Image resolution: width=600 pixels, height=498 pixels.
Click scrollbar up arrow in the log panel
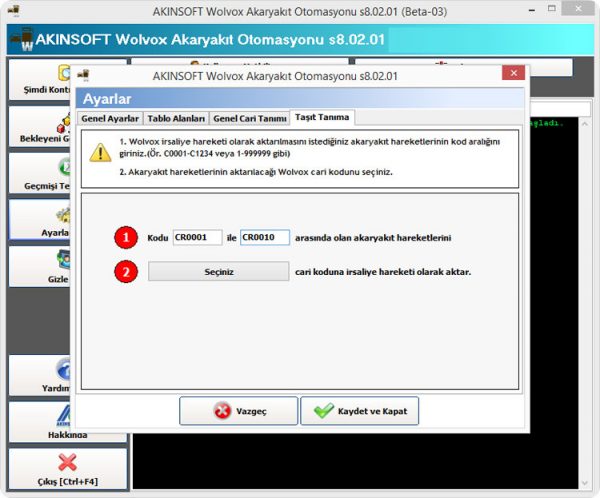(x=585, y=124)
